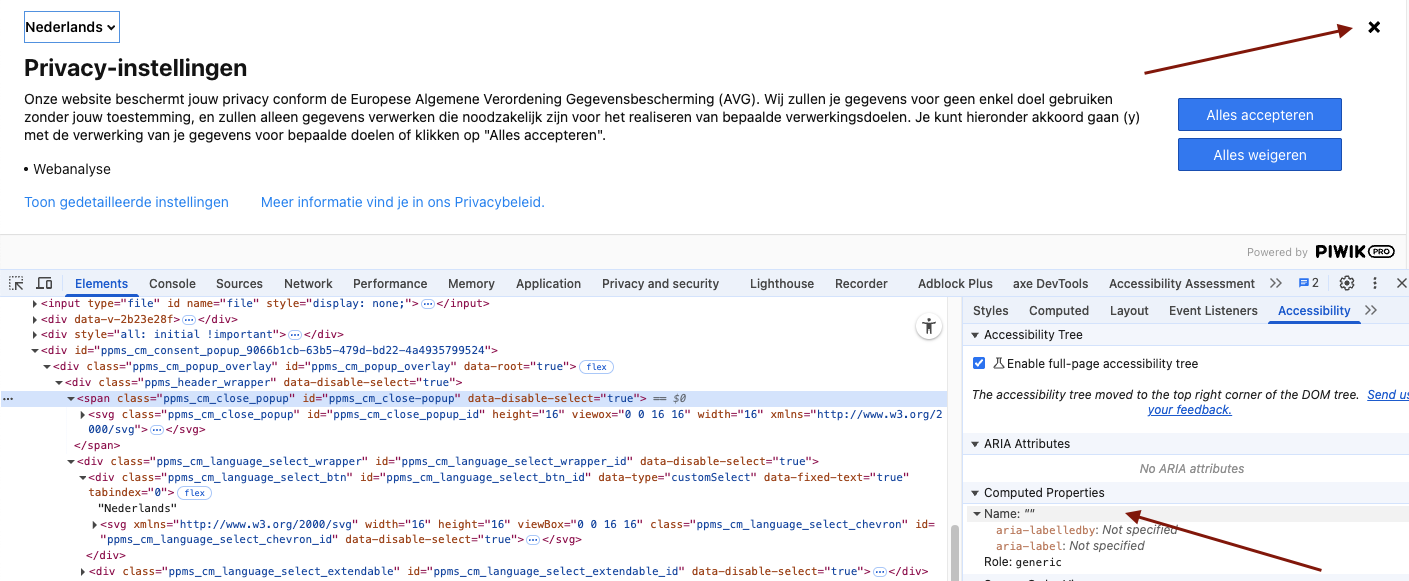Close the privacy settings popup

click(x=1374, y=28)
